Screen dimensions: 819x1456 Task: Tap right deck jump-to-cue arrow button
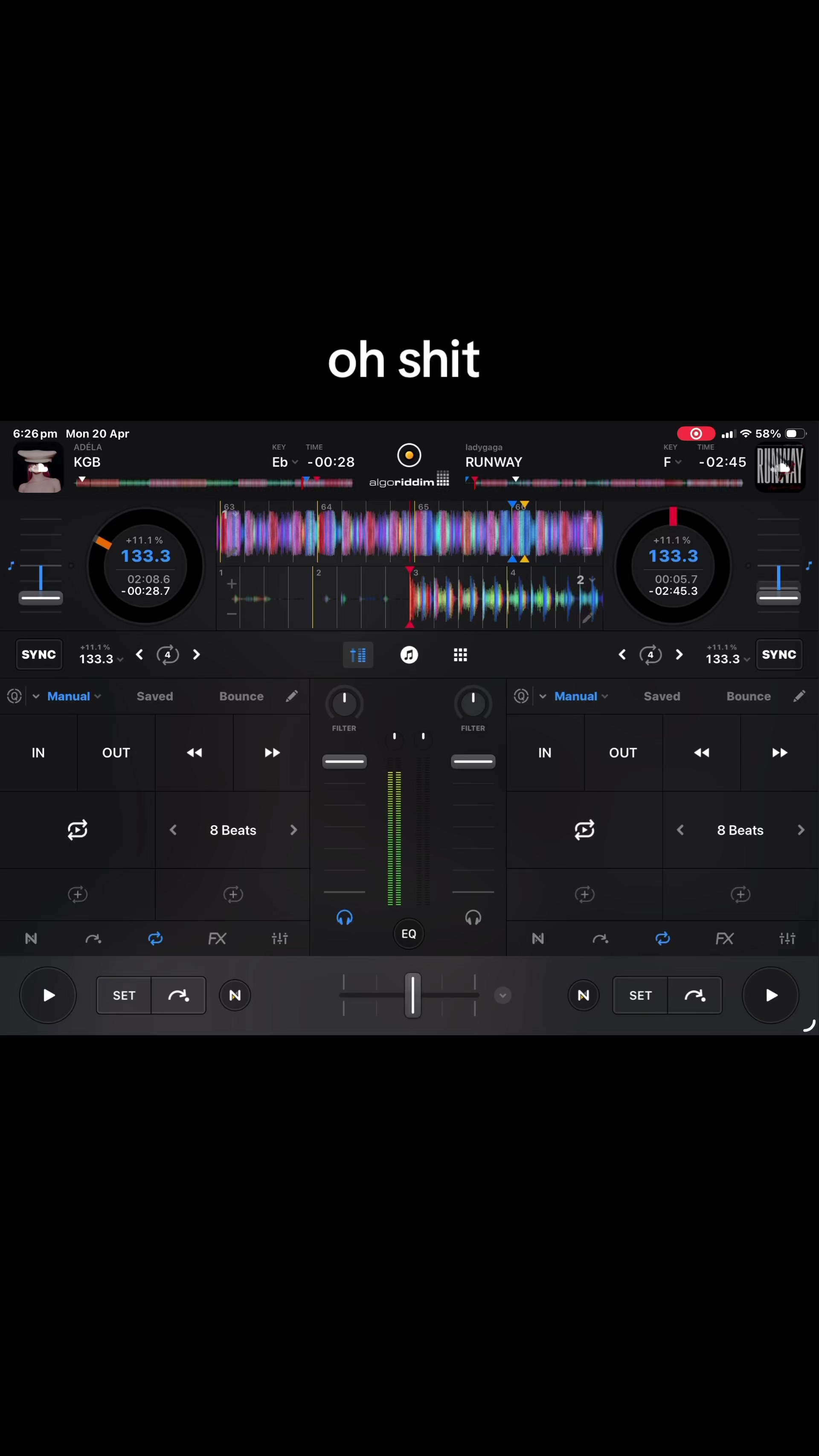[x=695, y=996]
